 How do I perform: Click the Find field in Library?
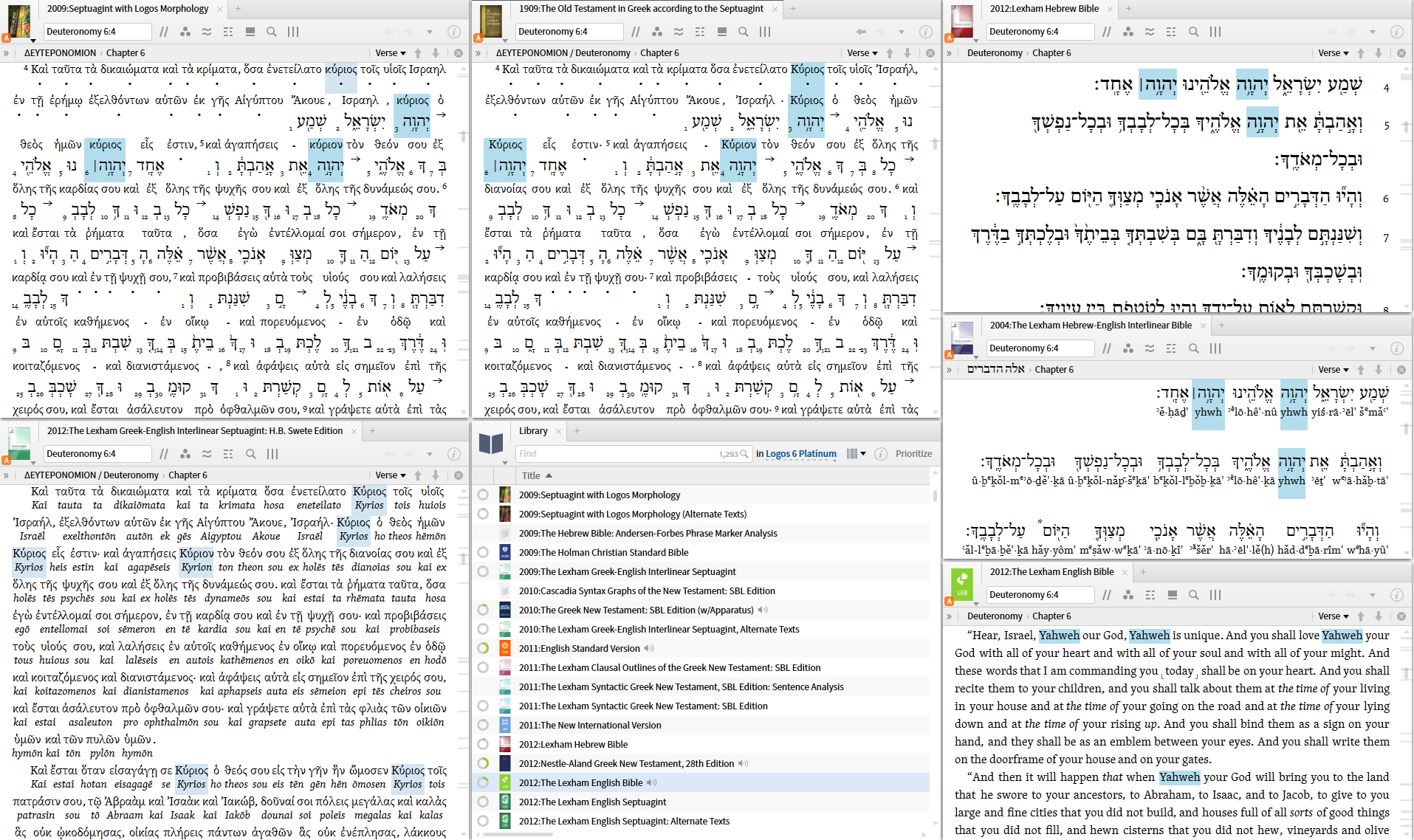[x=634, y=454]
